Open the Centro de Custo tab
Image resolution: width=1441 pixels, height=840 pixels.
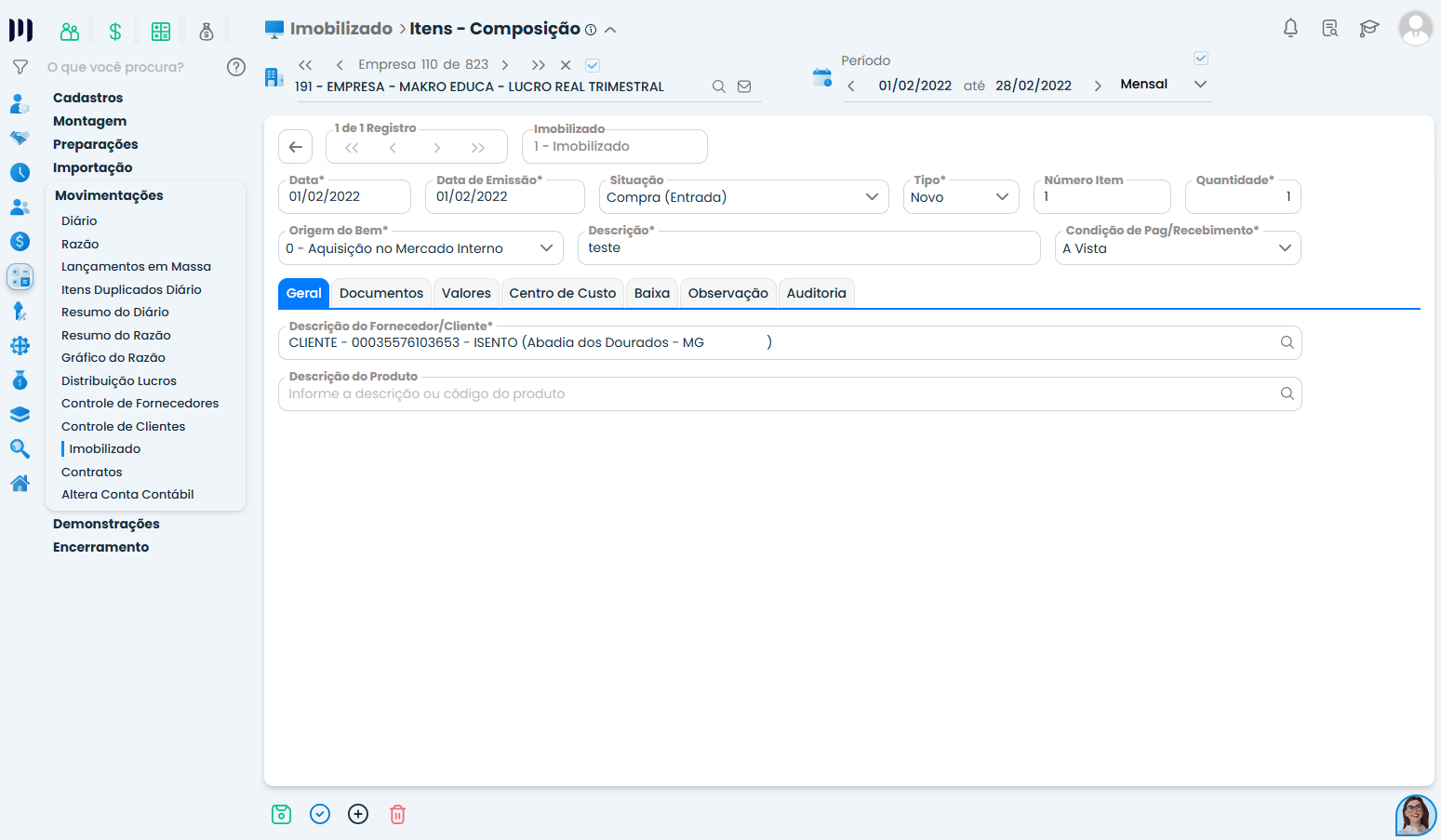[x=562, y=293]
